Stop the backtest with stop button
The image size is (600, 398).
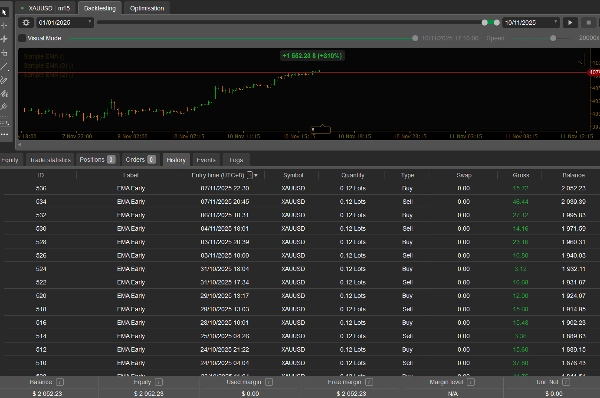[589, 23]
